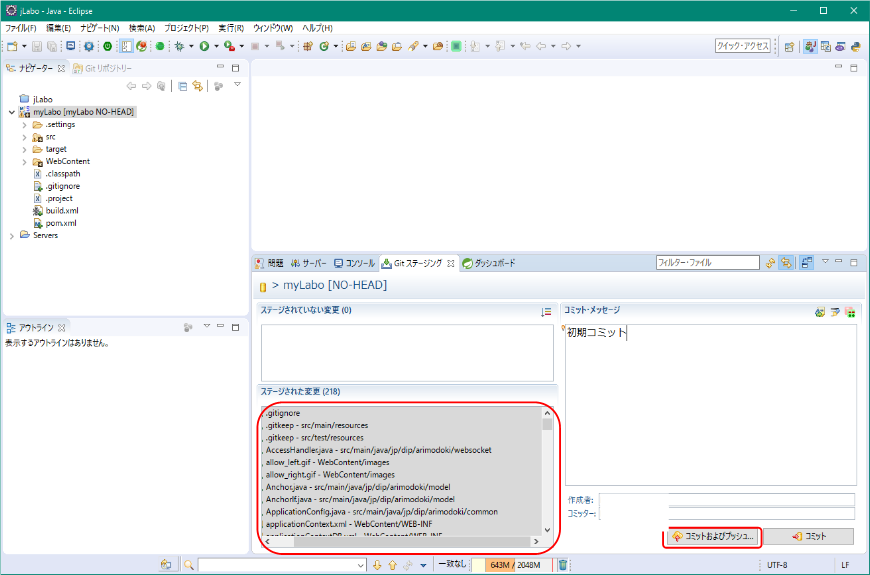Click the Add Signed-off-by icon

coord(834,312)
